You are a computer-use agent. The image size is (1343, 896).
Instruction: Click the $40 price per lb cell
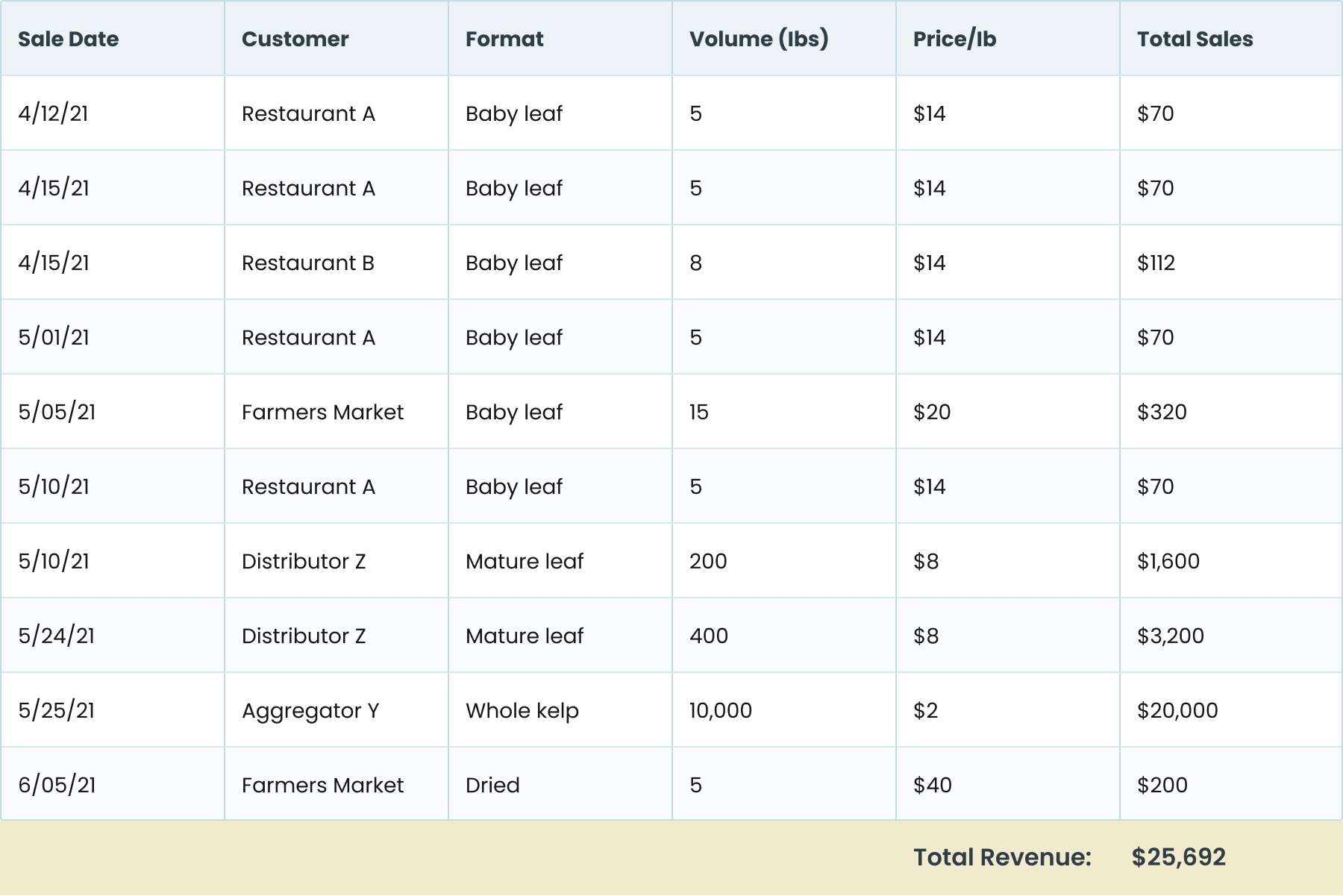(932, 785)
